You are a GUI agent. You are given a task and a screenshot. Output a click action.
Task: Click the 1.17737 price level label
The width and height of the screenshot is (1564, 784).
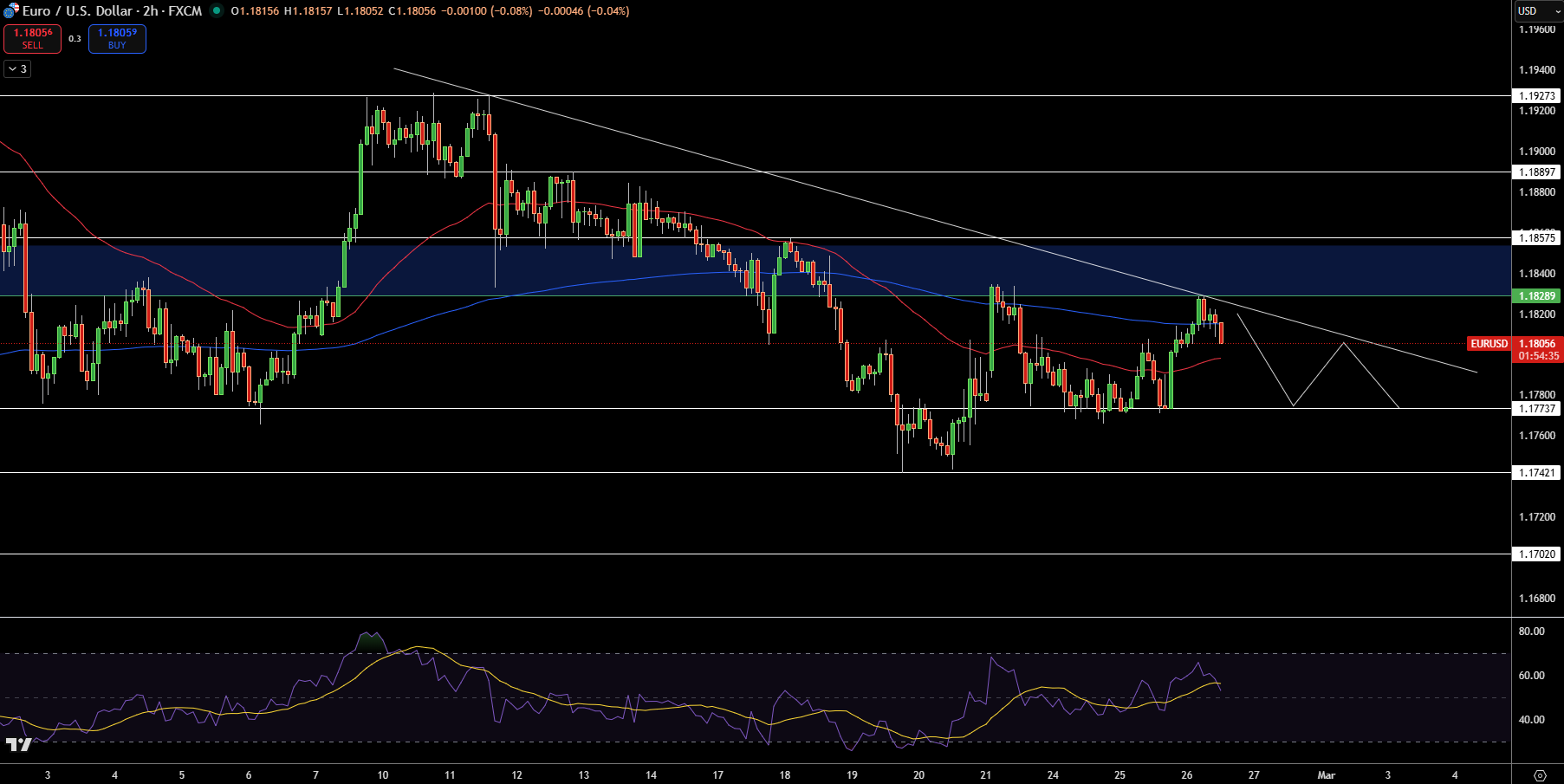1537,409
